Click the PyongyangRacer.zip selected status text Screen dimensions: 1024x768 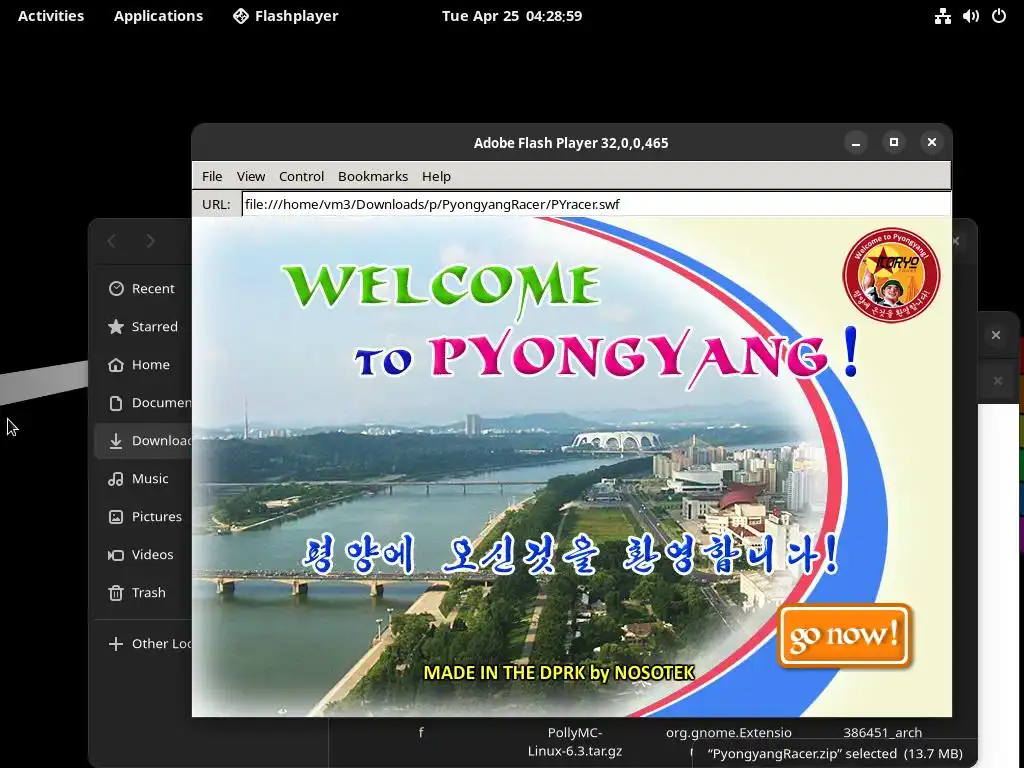(x=835, y=754)
